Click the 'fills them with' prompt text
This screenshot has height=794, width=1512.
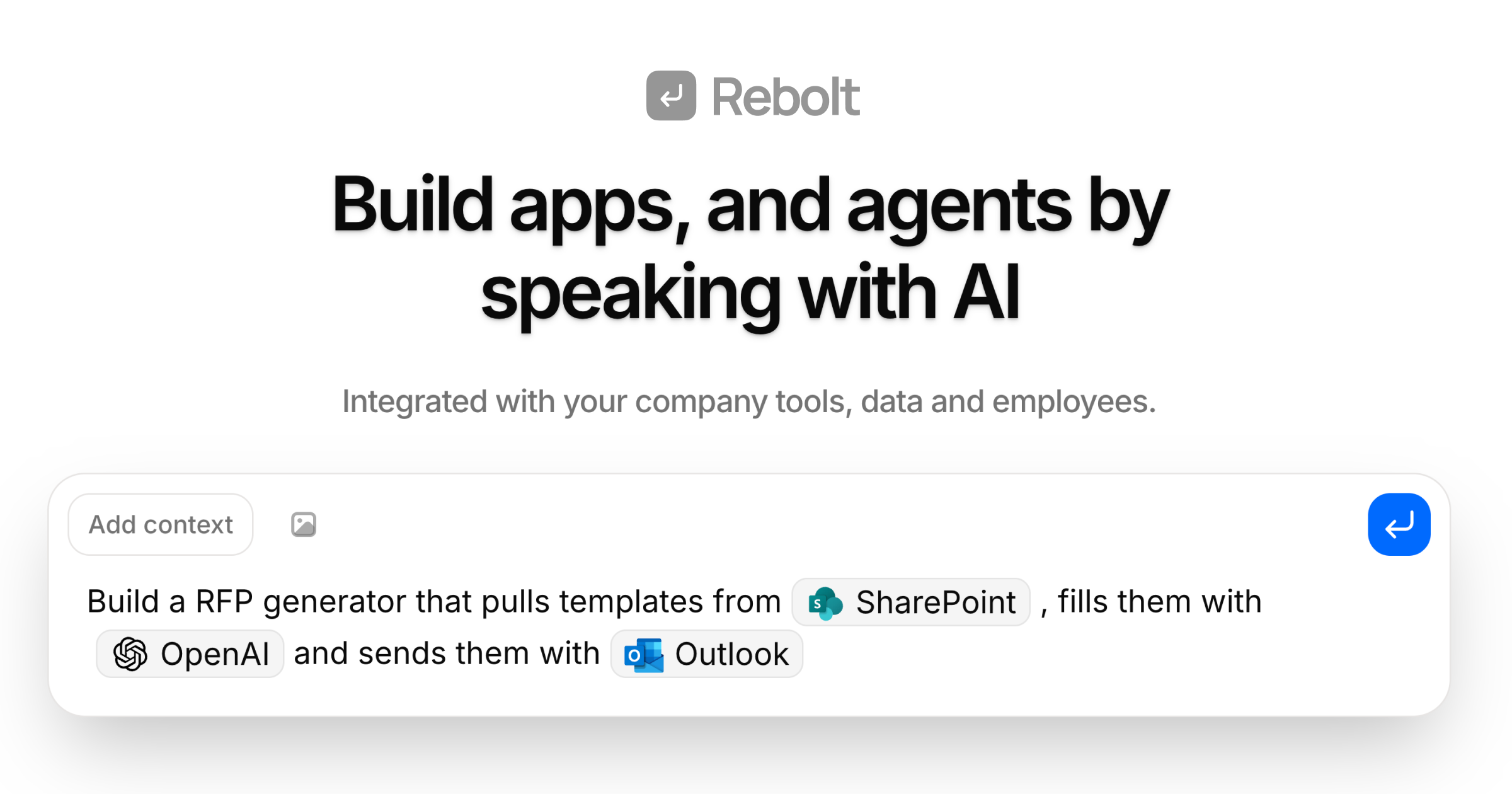pos(1159,601)
